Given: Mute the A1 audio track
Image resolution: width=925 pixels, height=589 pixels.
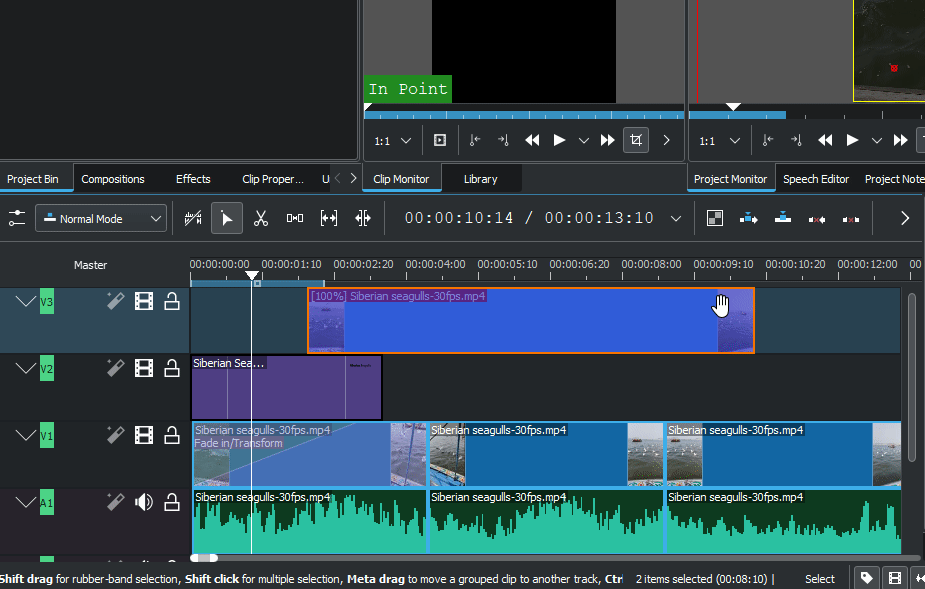Looking at the screenshot, I should (144, 502).
